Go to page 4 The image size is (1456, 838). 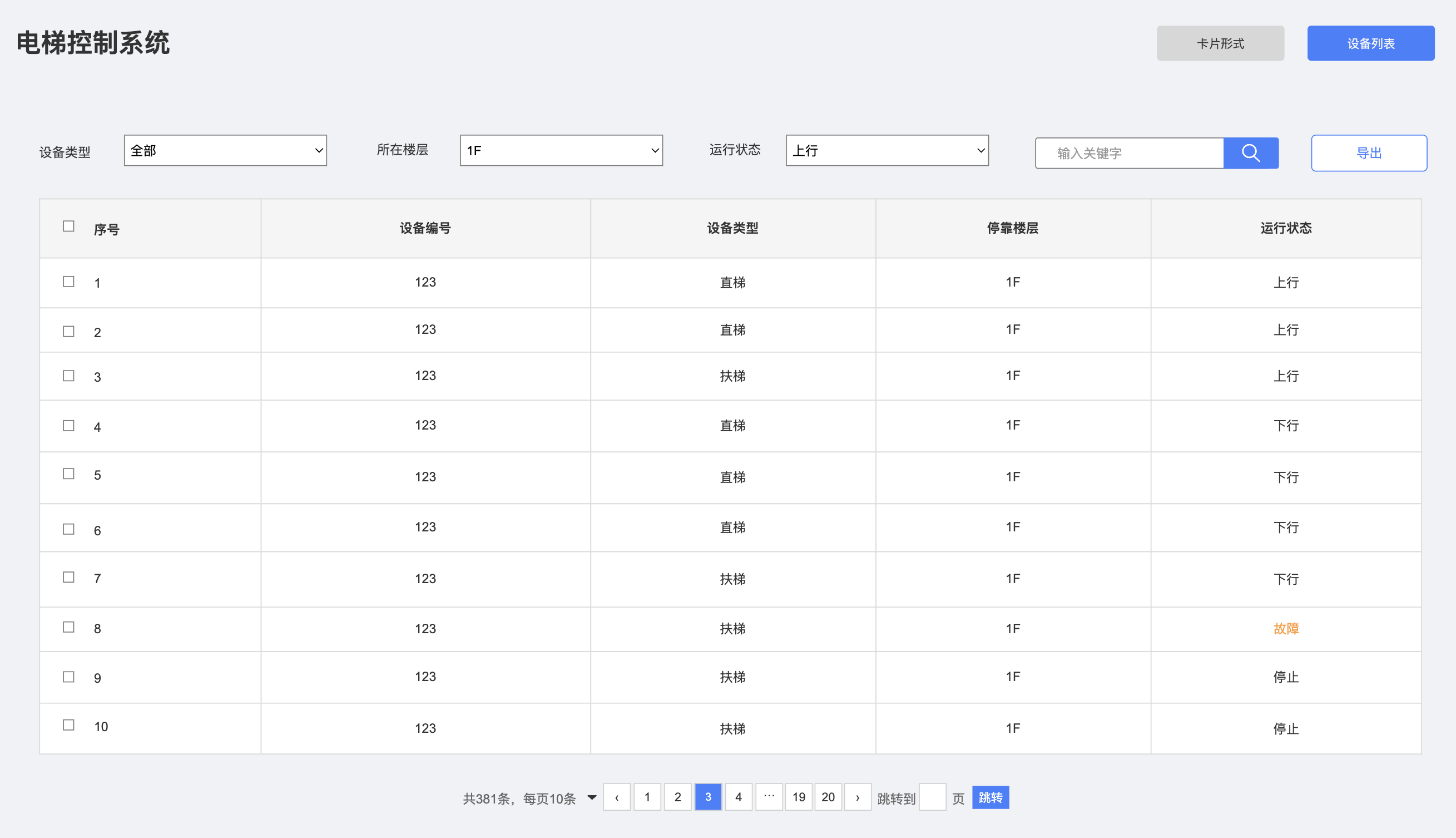point(738,797)
